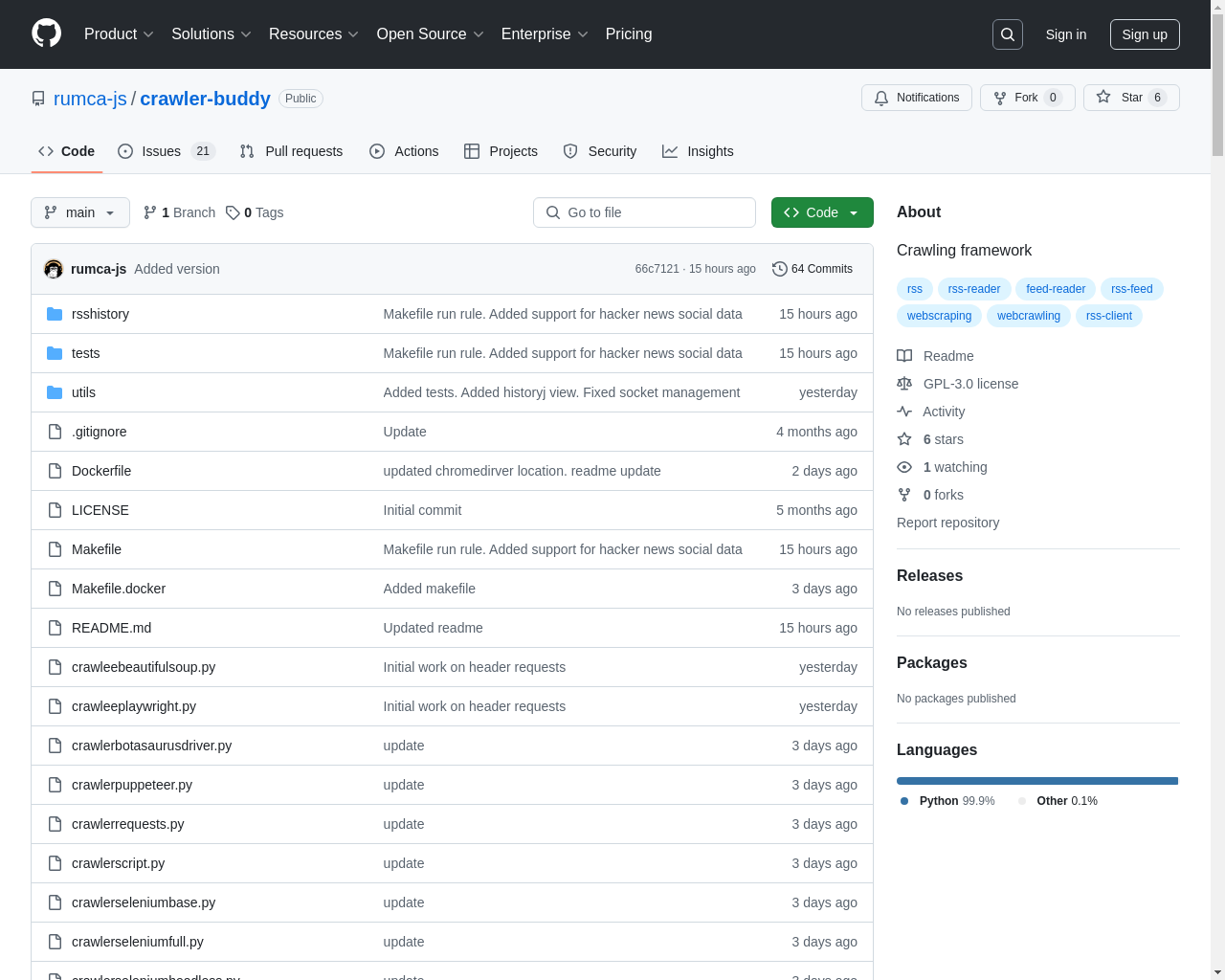The height and width of the screenshot is (980, 1225).
Task: Click Python 99.9% language entry
Action: point(947,801)
